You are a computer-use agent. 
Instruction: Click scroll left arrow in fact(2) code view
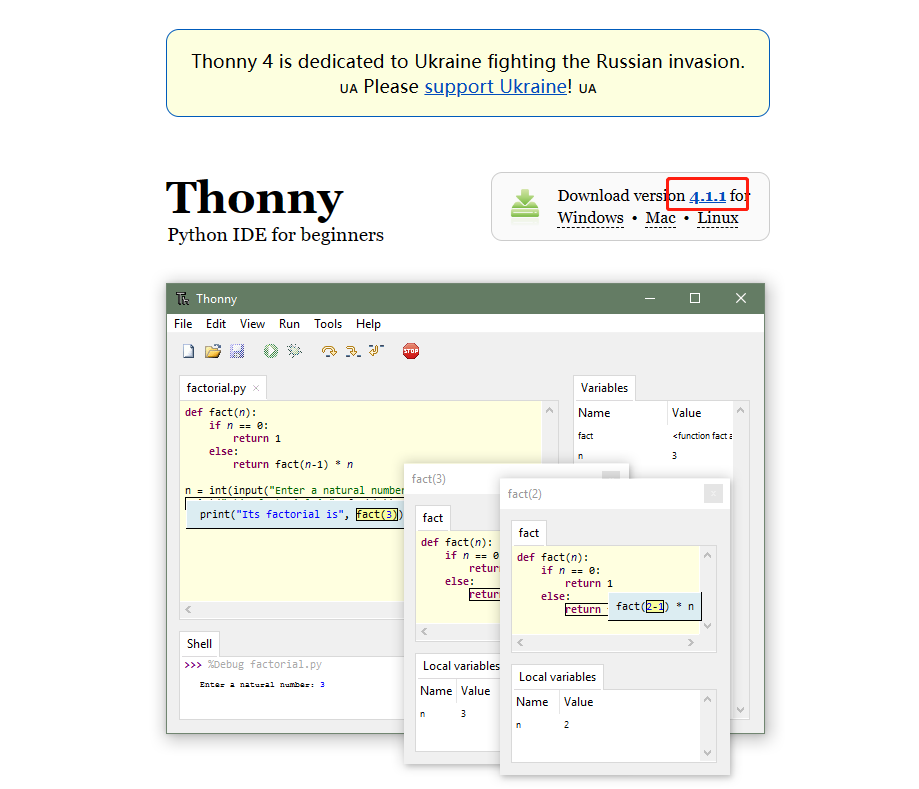pos(520,642)
